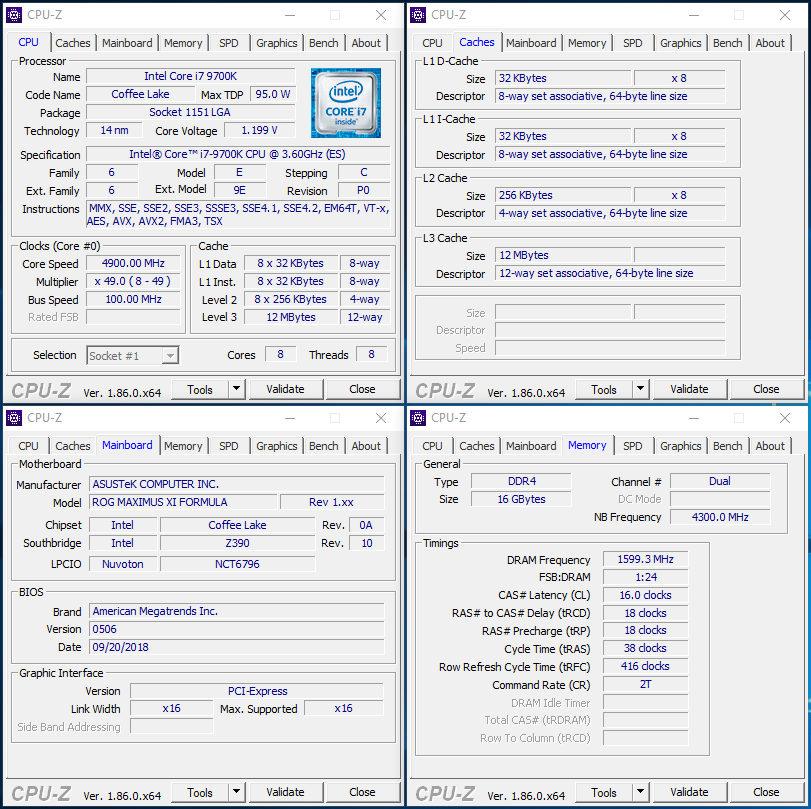811x809 pixels.
Task: Open About tab in Mainboard window
Action: coord(366,446)
